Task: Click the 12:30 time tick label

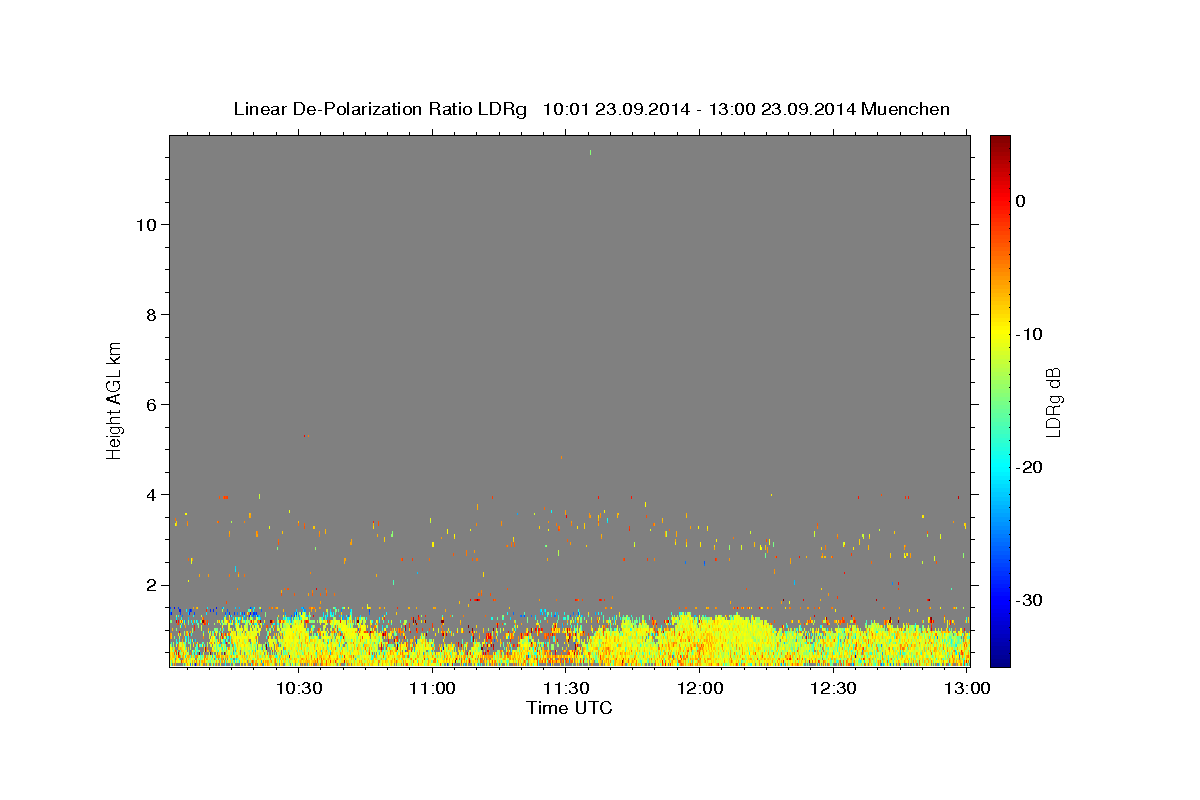Action: click(x=834, y=688)
